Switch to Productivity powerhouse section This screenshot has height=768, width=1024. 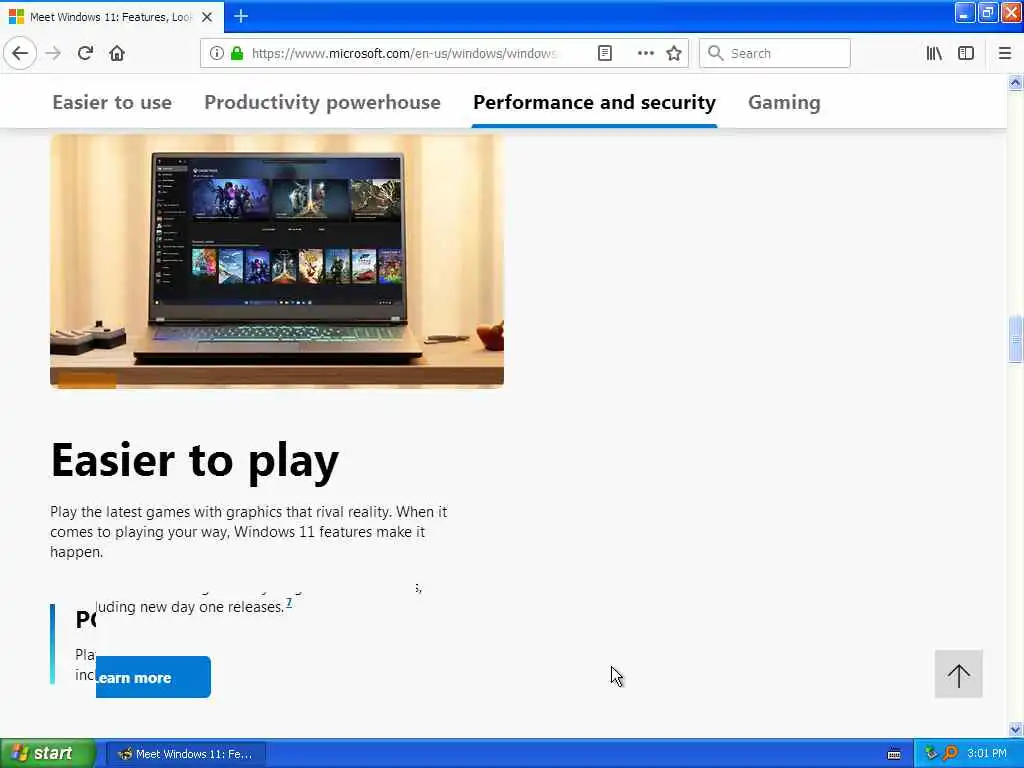tap(323, 103)
